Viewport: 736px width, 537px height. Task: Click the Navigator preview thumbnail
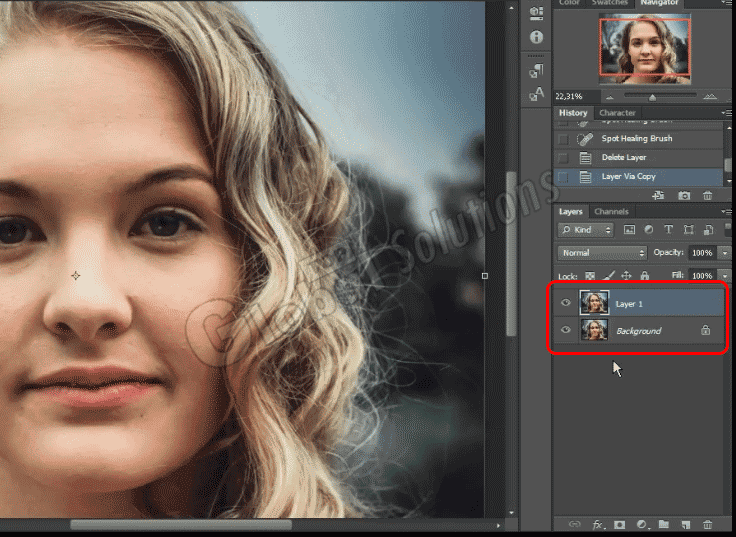[645, 49]
